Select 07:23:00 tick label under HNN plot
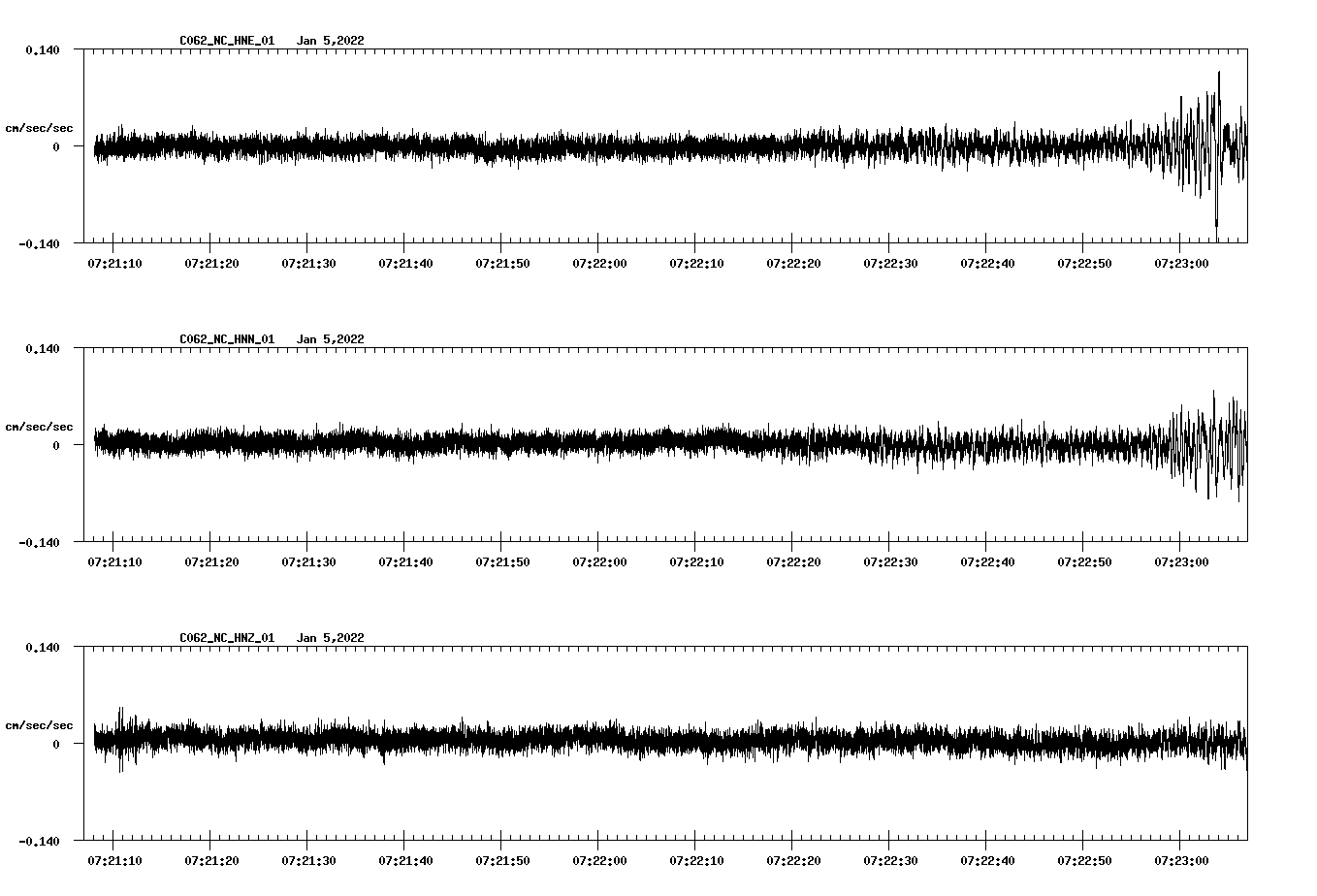The height and width of the screenshot is (896, 1317). [1181, 561]
